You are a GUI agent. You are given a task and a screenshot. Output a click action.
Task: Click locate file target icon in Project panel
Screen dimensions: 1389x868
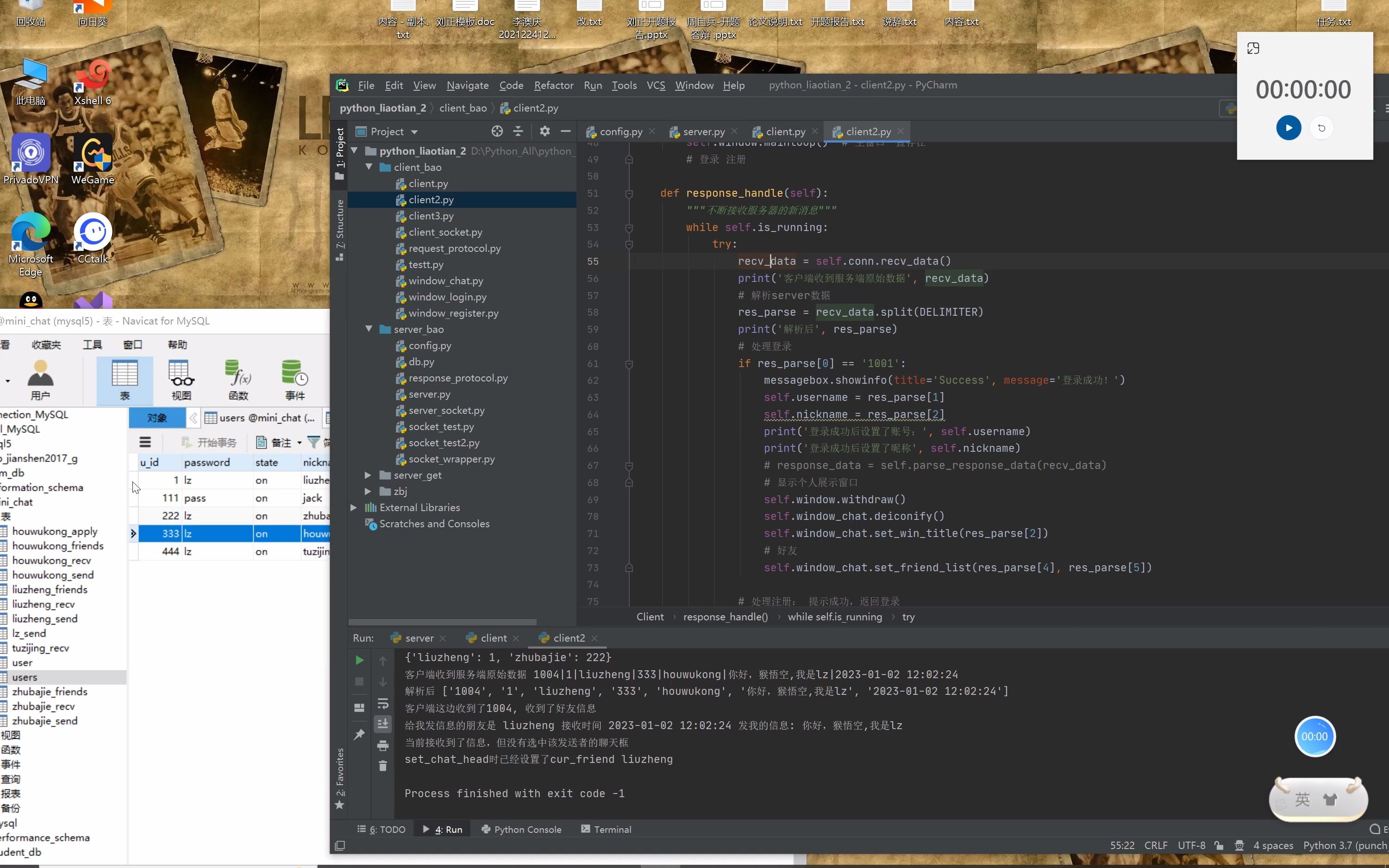coord(497,131)
